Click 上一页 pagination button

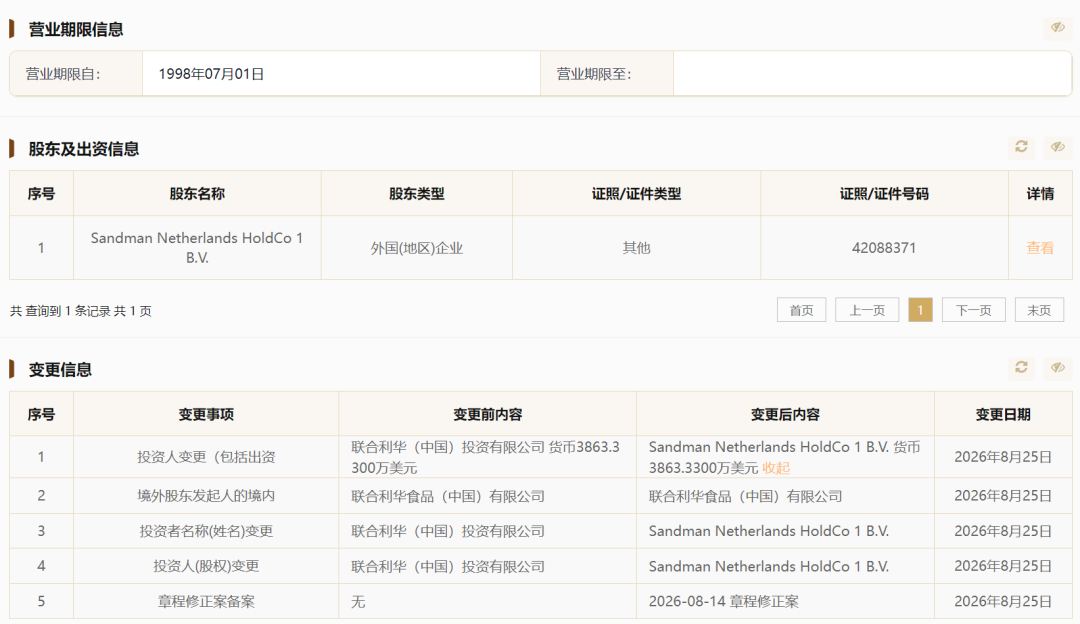coord(866,310)
